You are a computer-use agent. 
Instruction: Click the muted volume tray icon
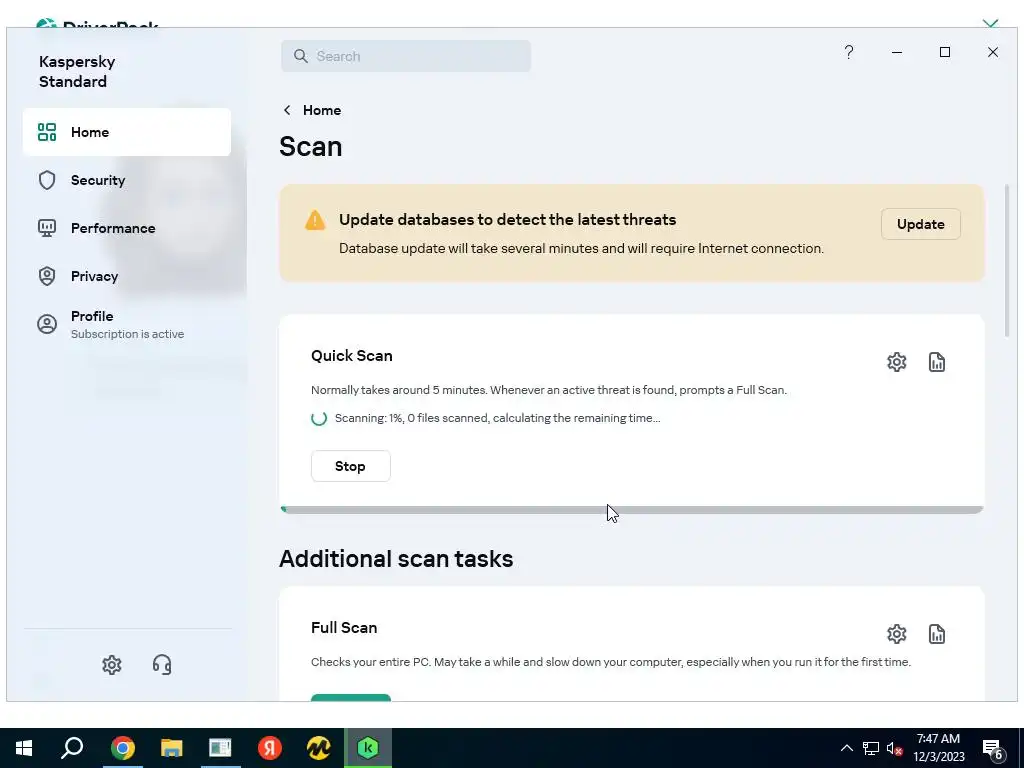pyautogui.click(x=895, y=748)
